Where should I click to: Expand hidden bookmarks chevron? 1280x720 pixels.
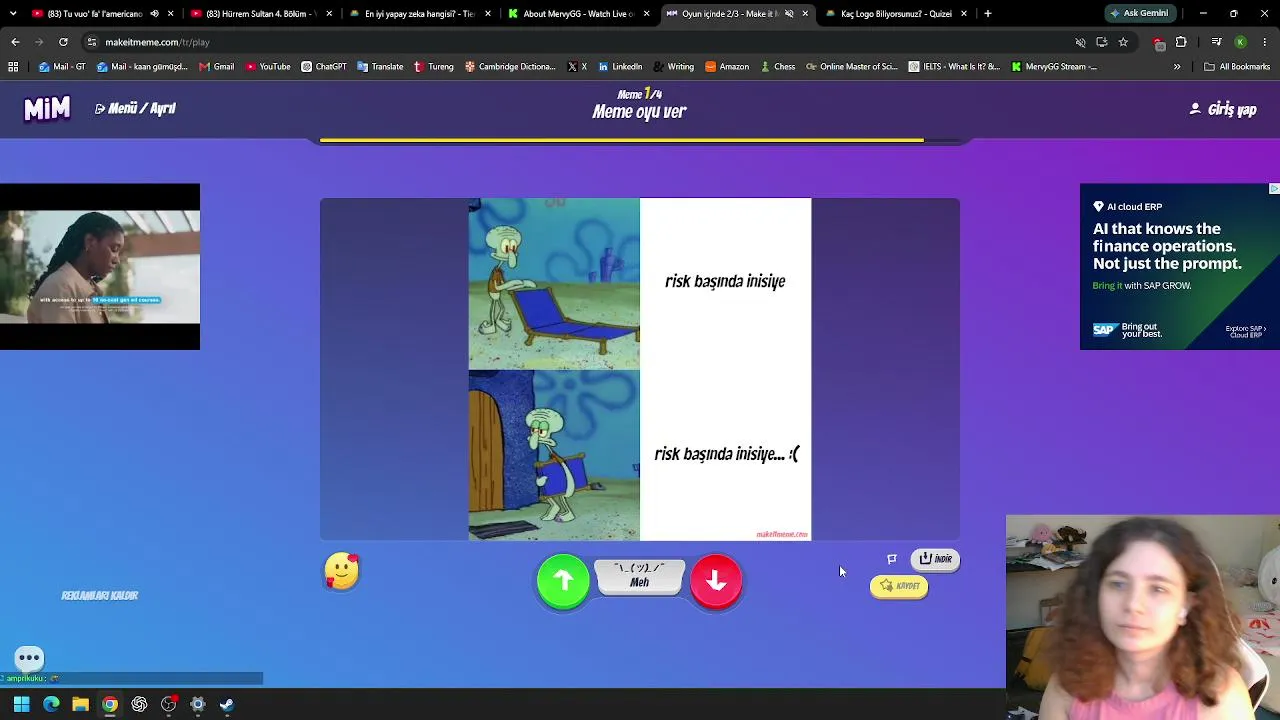(1177, 67)
